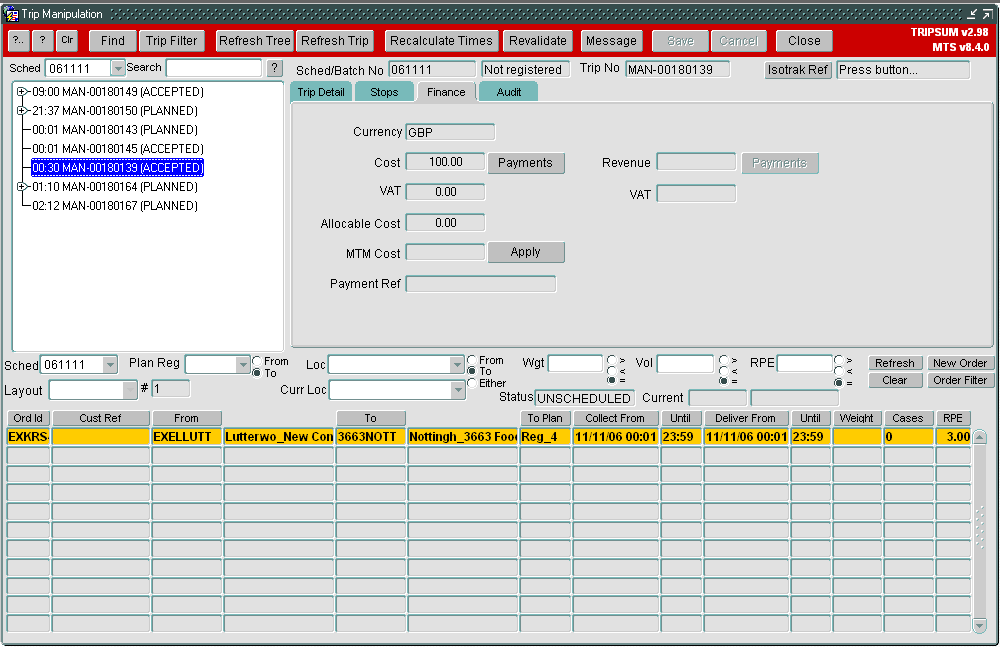Viewport: 1001px width, 648px height.
Task: Click Refresh Trip
Action: (335, 41)
